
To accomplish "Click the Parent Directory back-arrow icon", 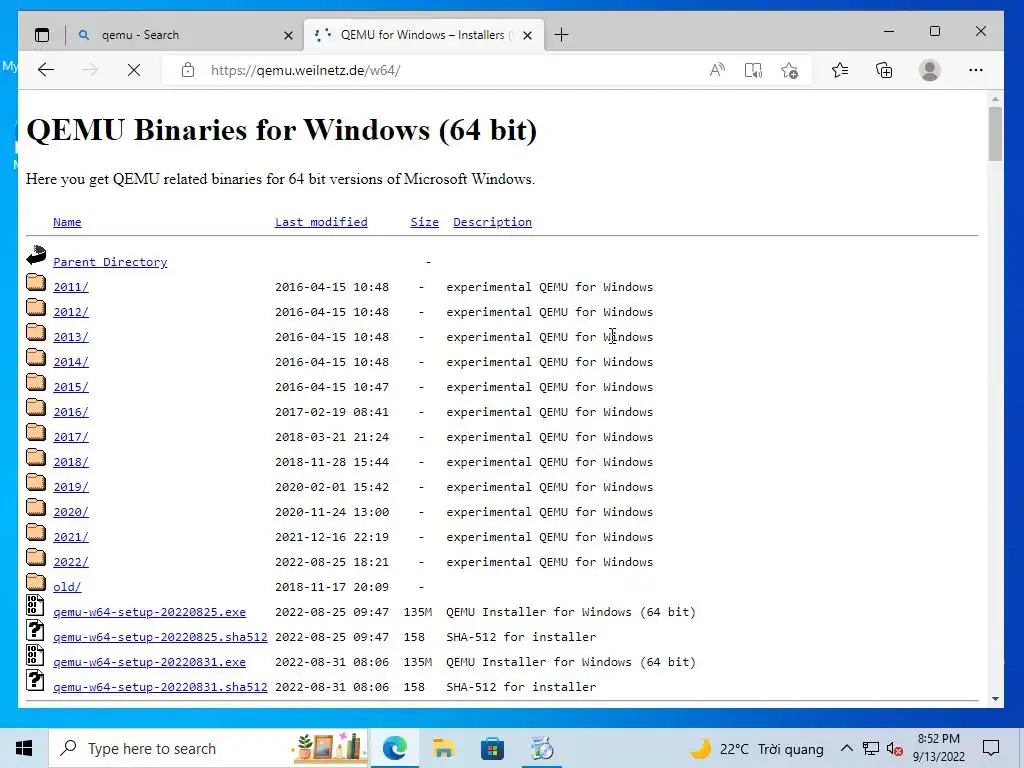I will pyautogui.click(x=37, y=255).
